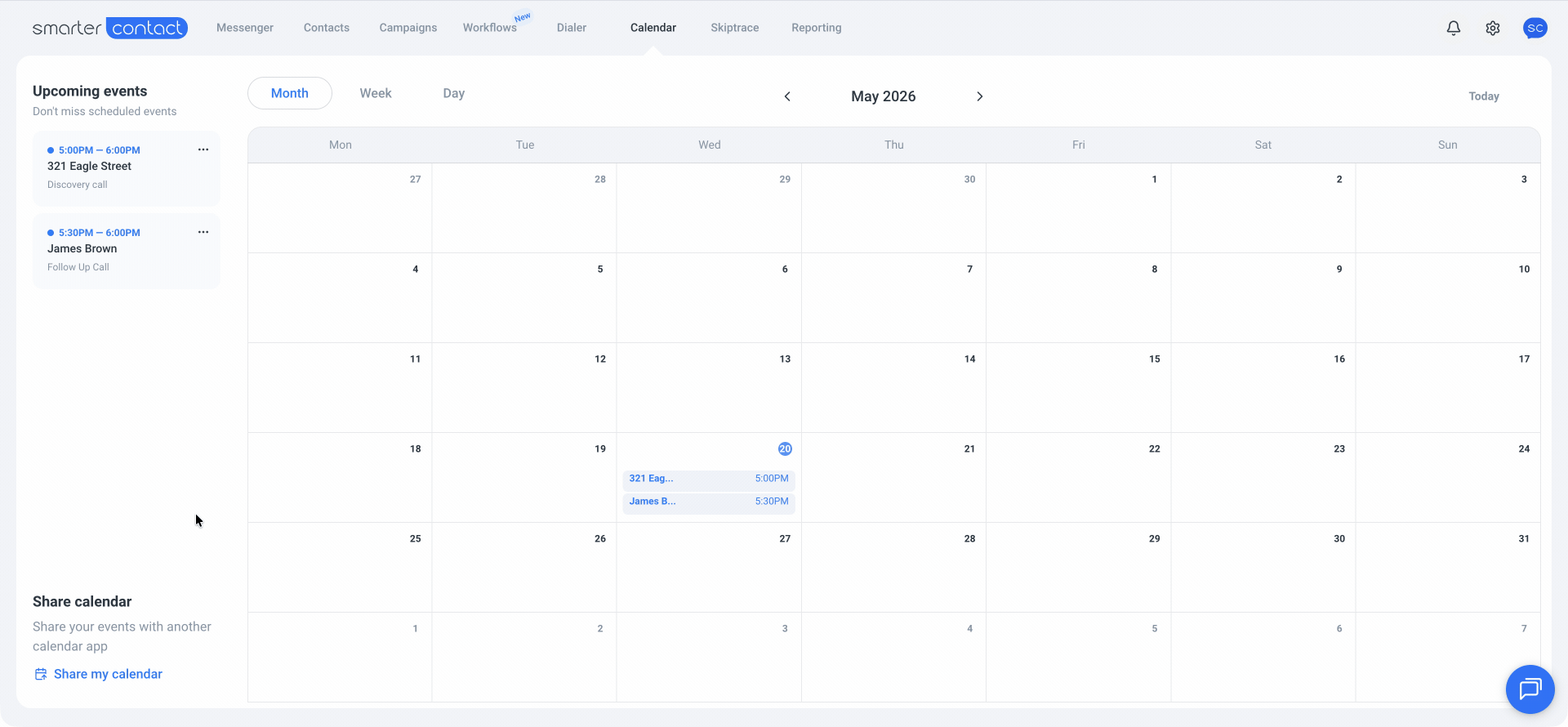Select April 30 calendar cell
Screen dimensions: 1568x727
click(893, 207)
